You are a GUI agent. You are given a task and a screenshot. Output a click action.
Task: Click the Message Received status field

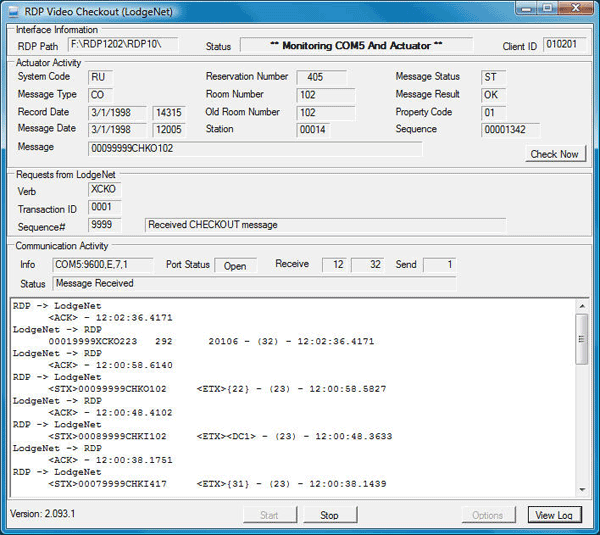[254, 284]
